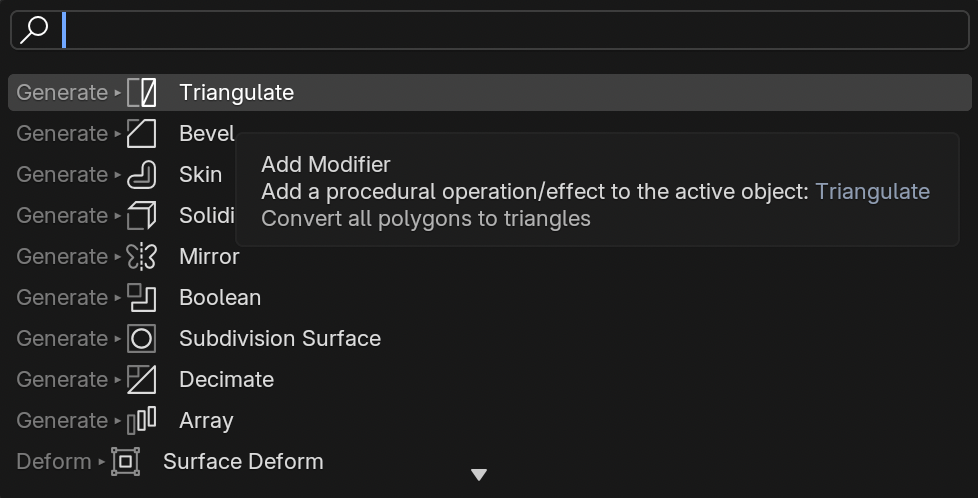Pick the Decimate entry label
978x498 pixels.
point(226,380)
